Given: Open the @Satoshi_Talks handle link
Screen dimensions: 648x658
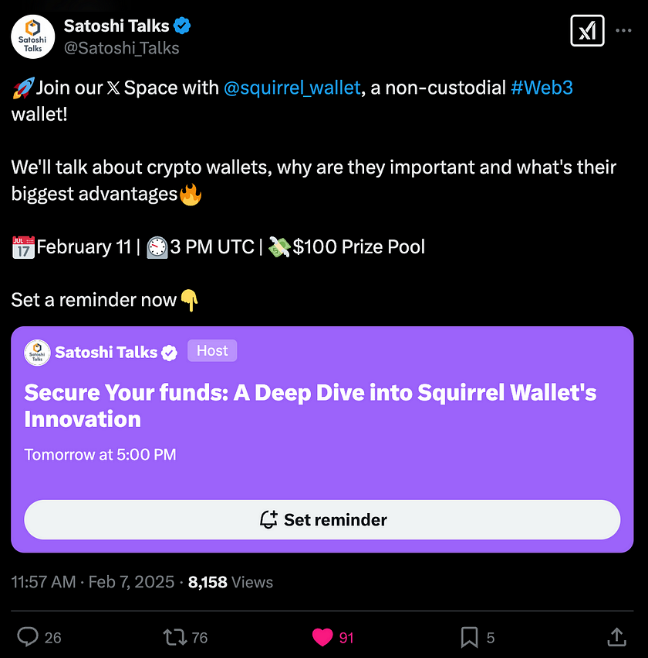Looking at the screenshot, I should click(121, 47).
